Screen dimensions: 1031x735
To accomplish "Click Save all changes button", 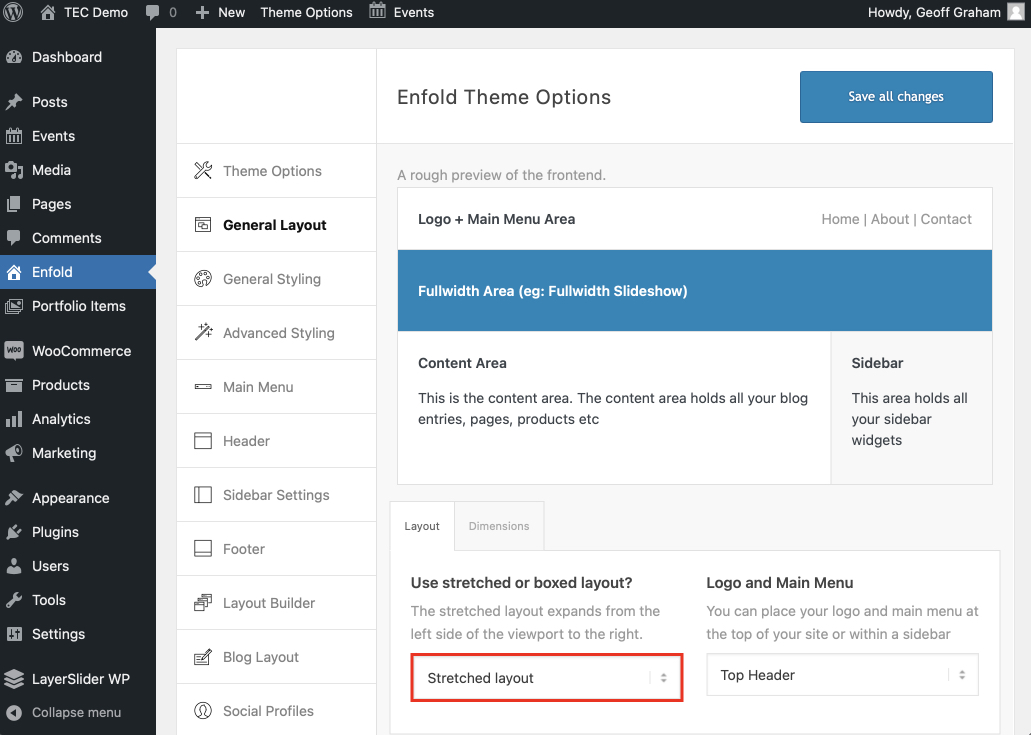I will [896, 97].
